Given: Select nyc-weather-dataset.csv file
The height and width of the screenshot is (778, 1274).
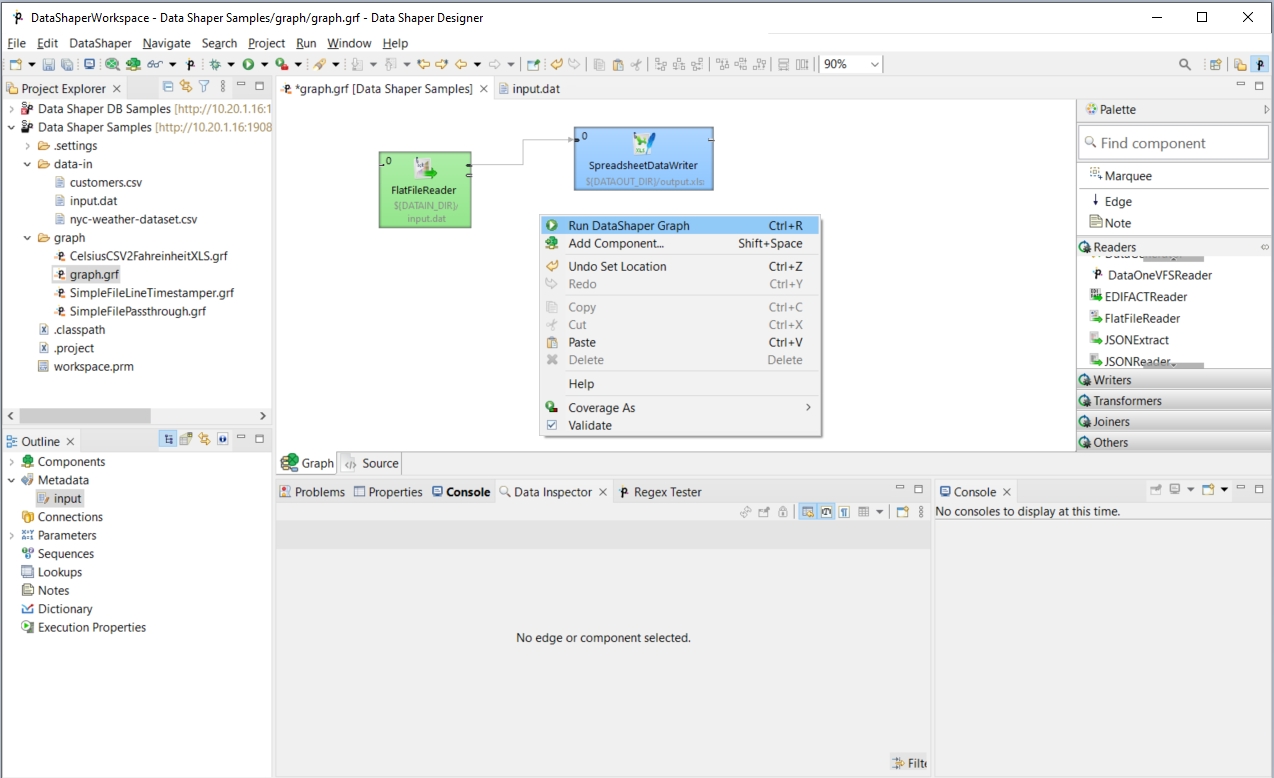Looking at the screenshot, I should tap(126, 219).
